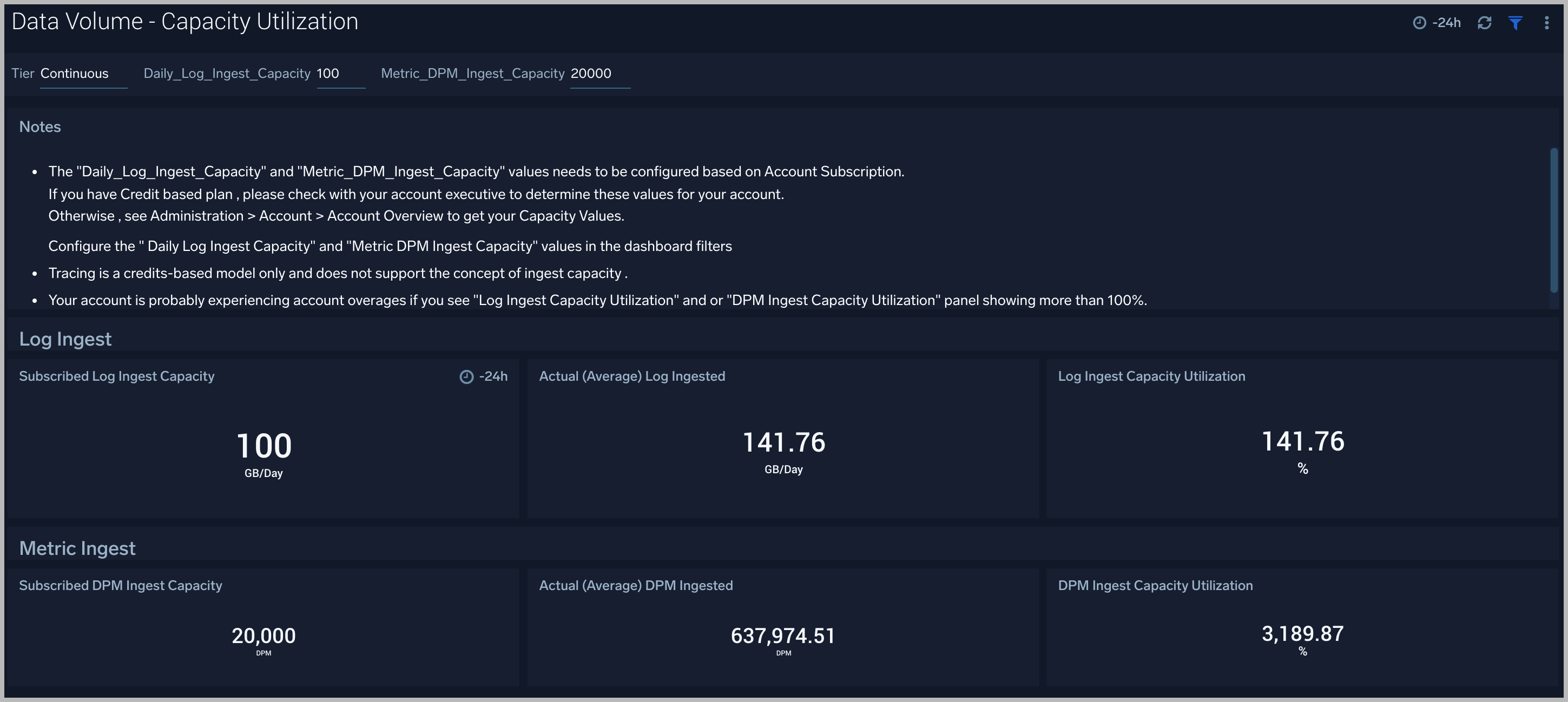Open the Tier dropdown showing Continuous
This screenshot has width=1568, height=702.
(x=74, y=74)
